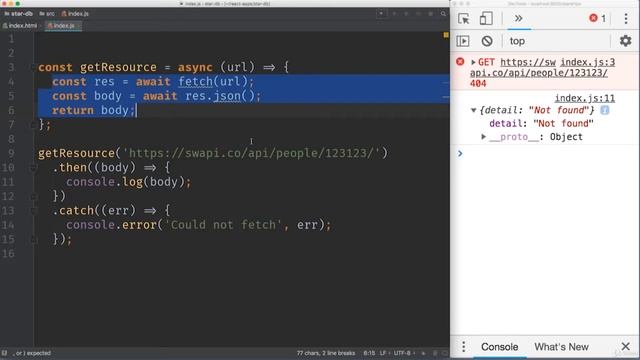This screenshot has height=360, width=640.
Task: Switch to the What's New tab
Action: 561,347
